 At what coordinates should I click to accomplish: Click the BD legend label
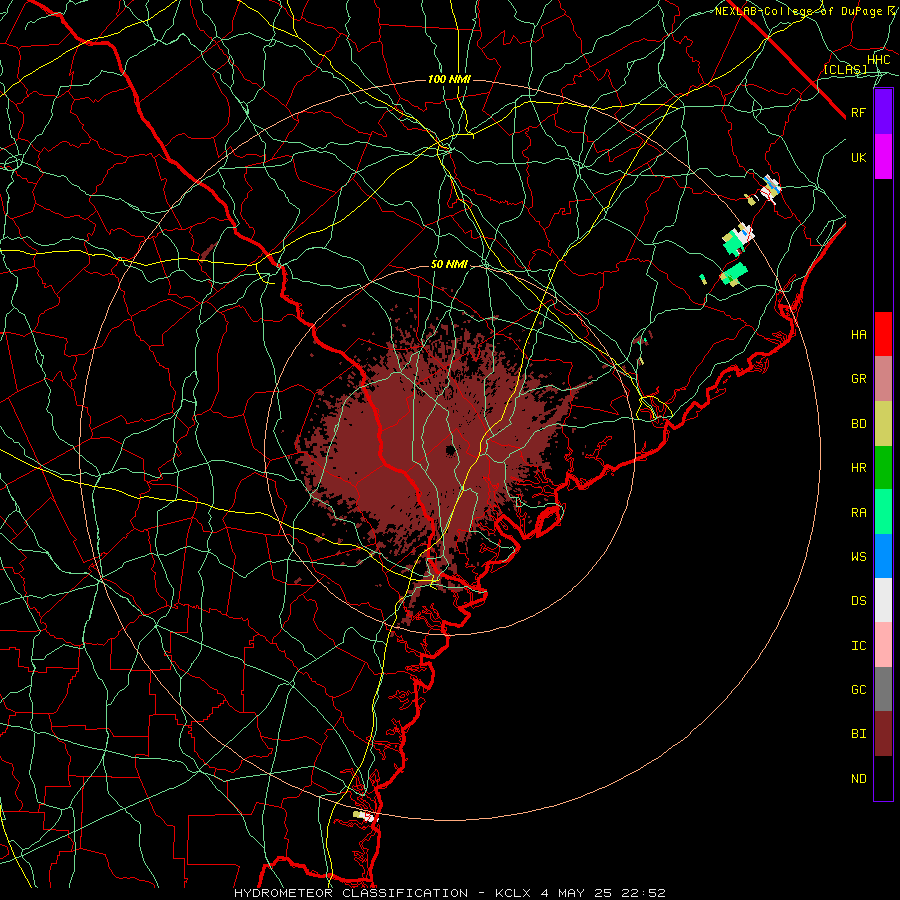(x=858, y=424)
